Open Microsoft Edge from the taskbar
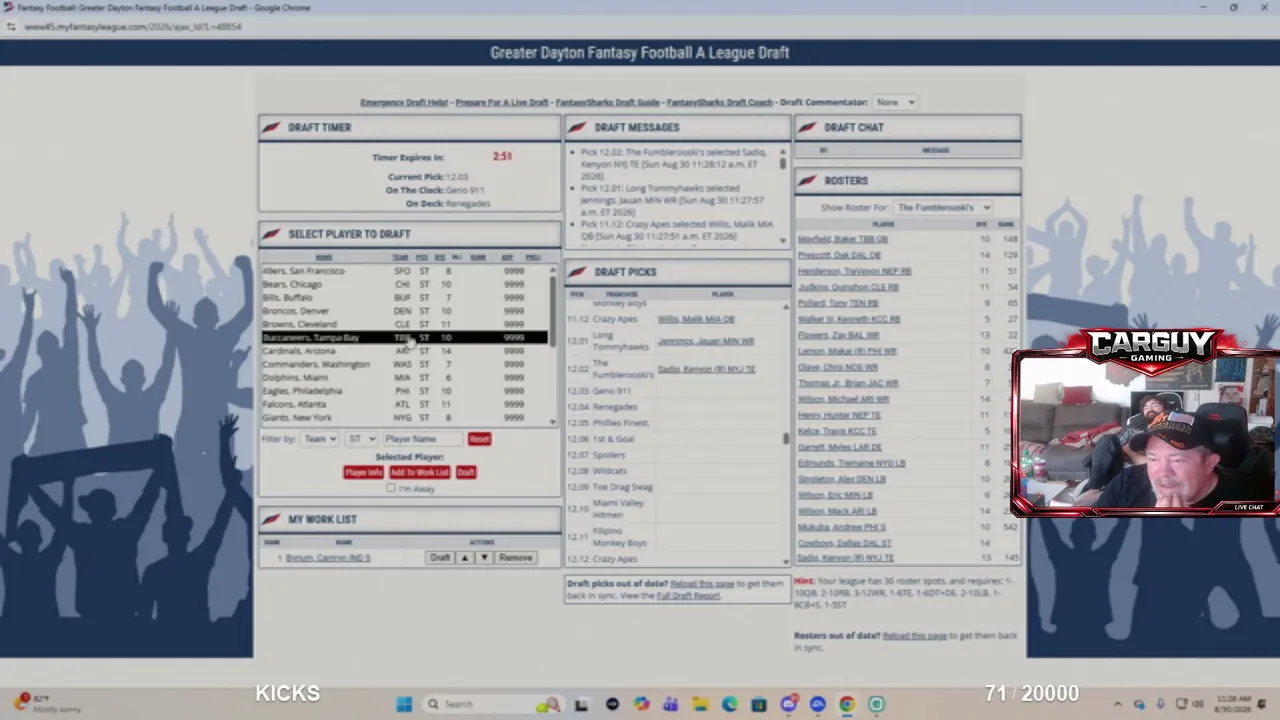 (x=729, y=704)
